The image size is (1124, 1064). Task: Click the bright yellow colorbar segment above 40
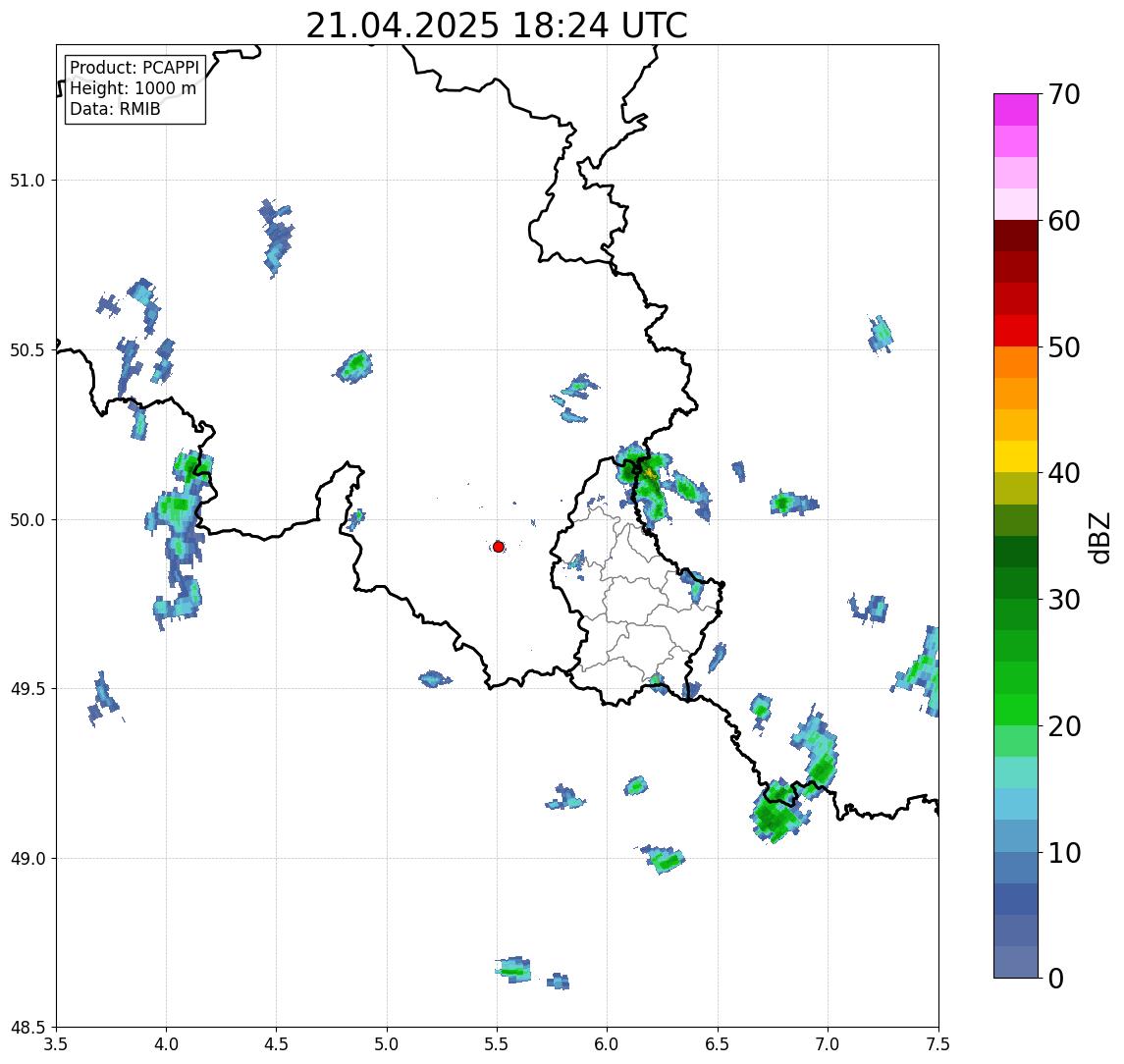coord(1016,456)
